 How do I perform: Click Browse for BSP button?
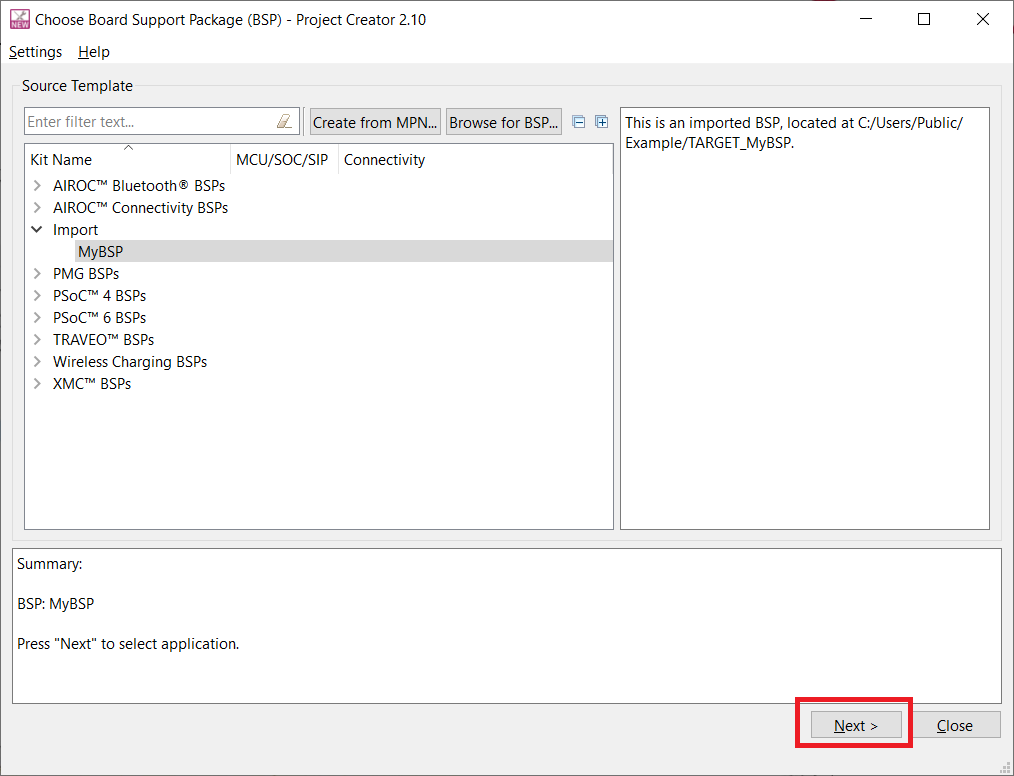(x=504, y=122)
